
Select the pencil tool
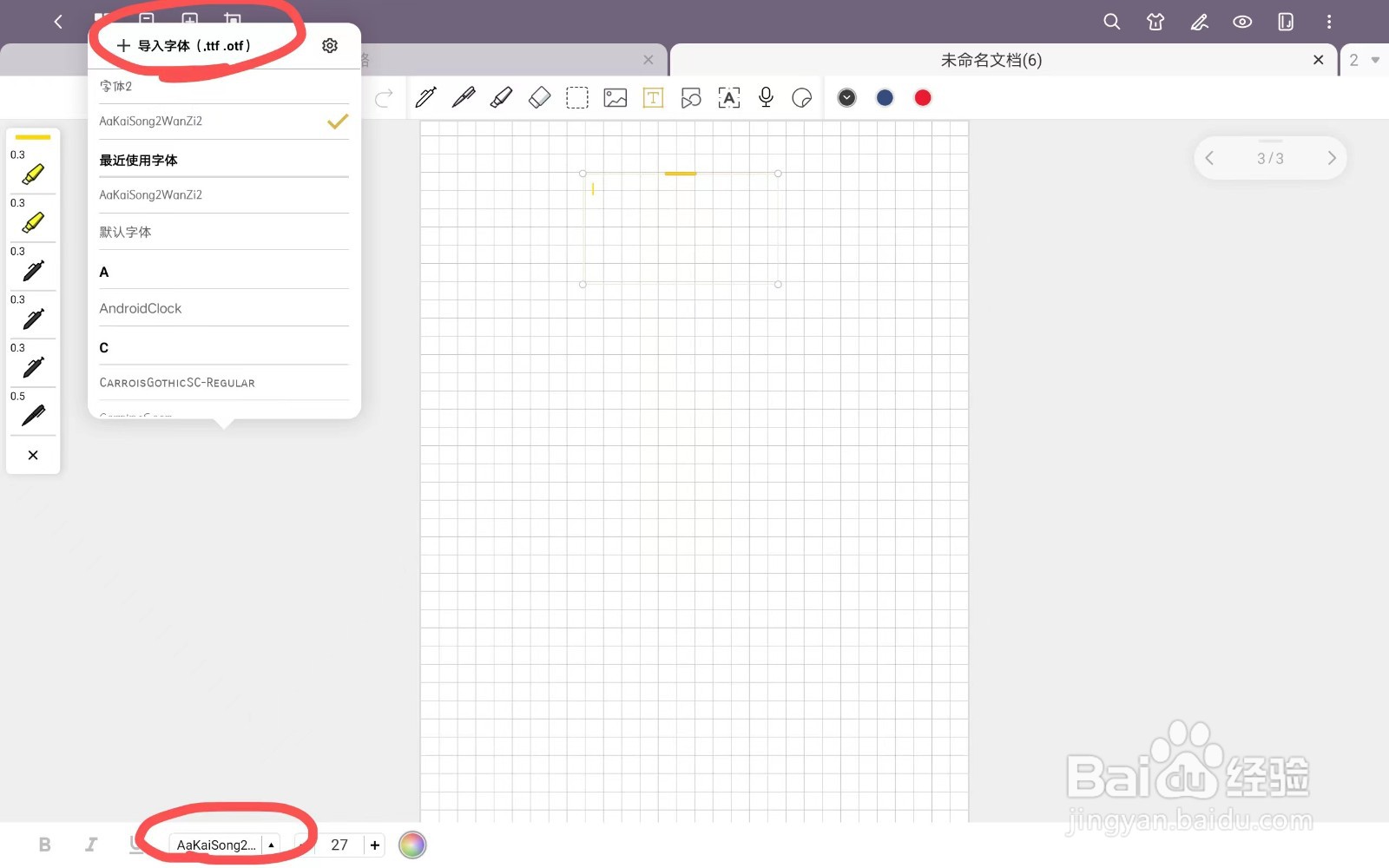pos(425,97)
